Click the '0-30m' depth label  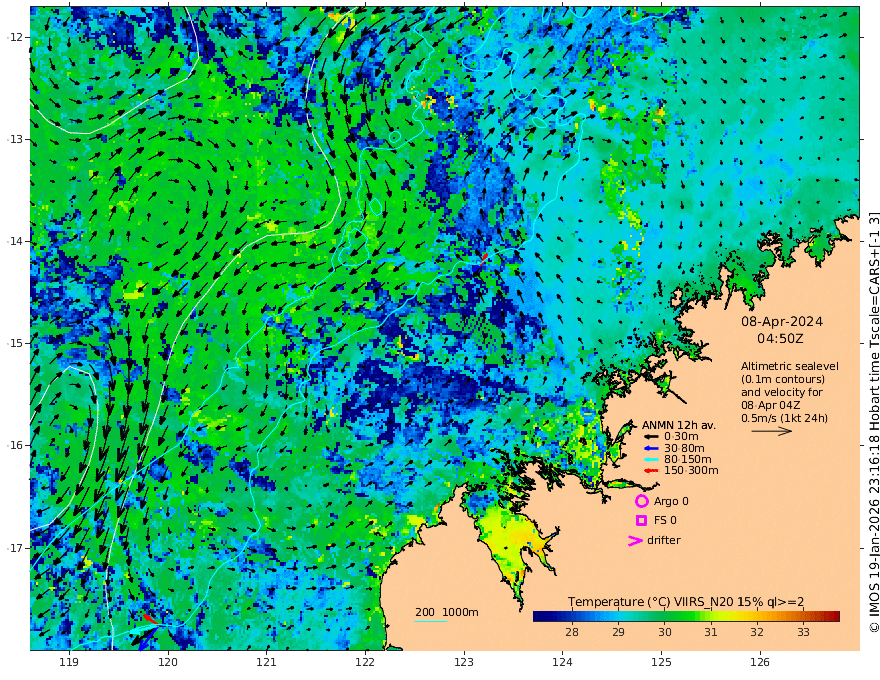click(681, 436)
